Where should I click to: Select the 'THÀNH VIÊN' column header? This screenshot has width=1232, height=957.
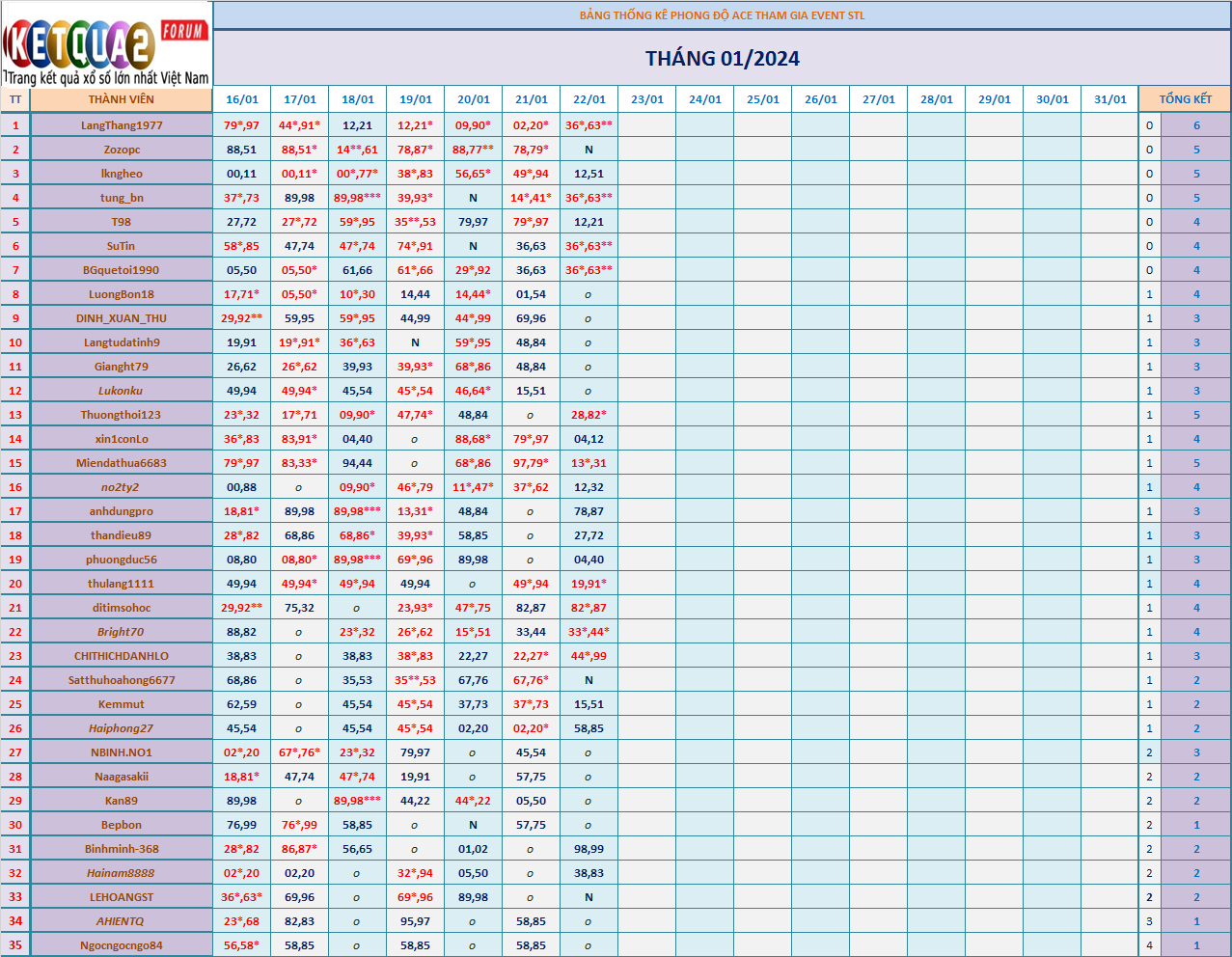pos(122,99)
